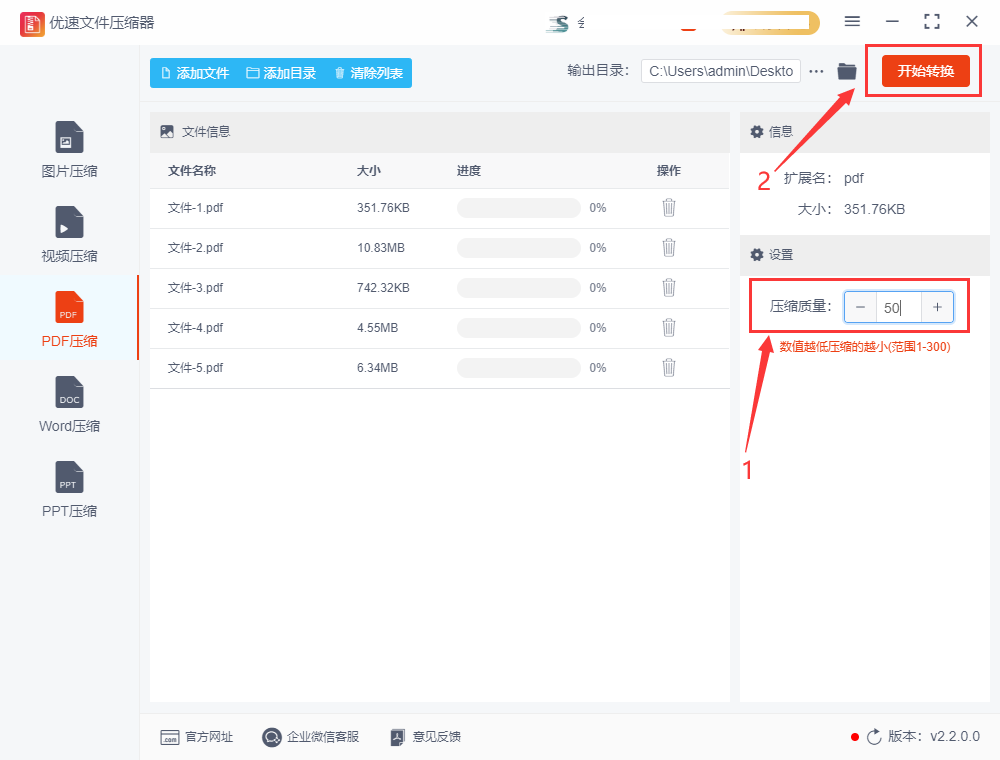The image size is (1000, 760).
Task: Decrease compression quality with minus button
Action: (860, 307)
